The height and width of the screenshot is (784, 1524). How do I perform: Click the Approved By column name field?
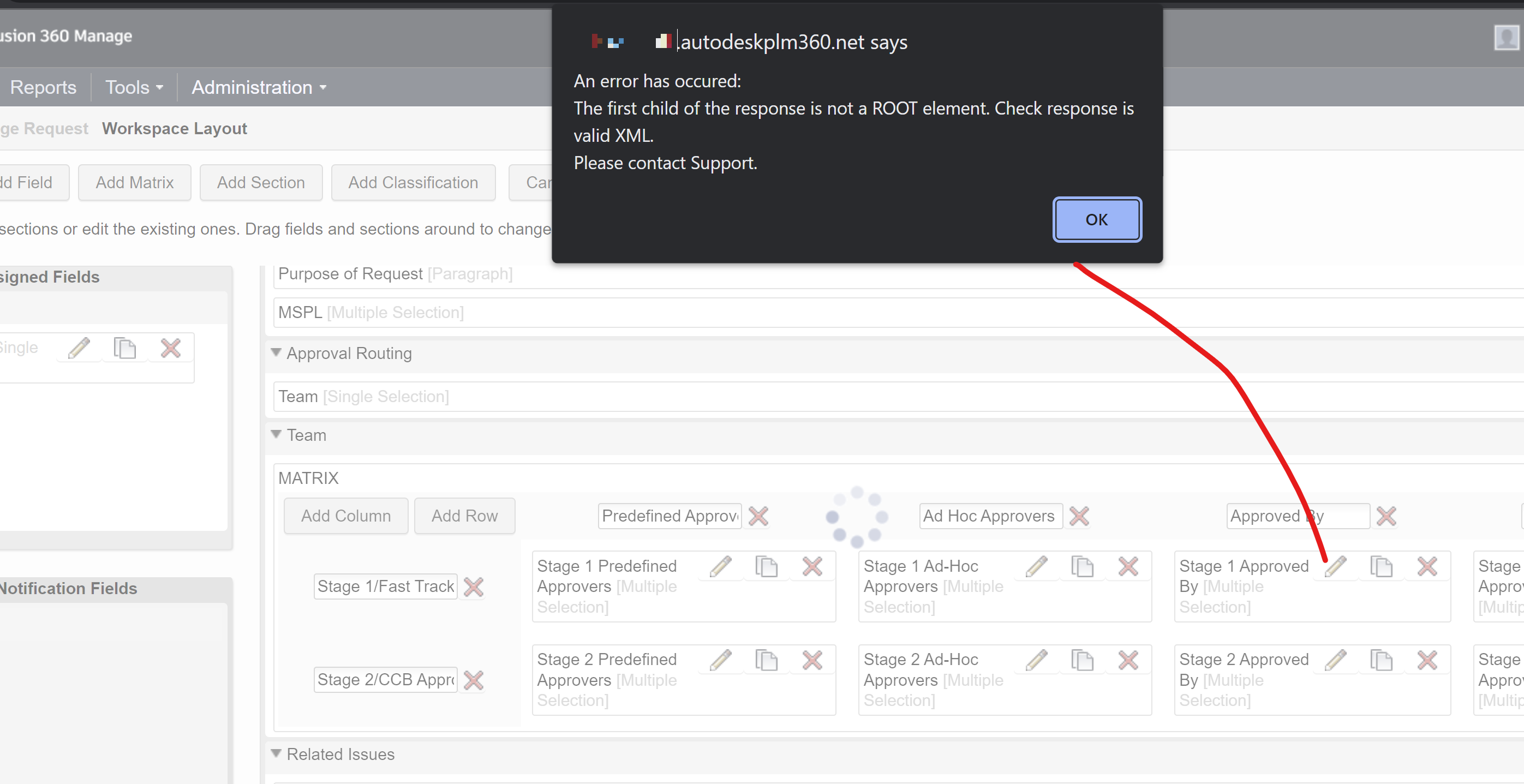click(1298, 516)
